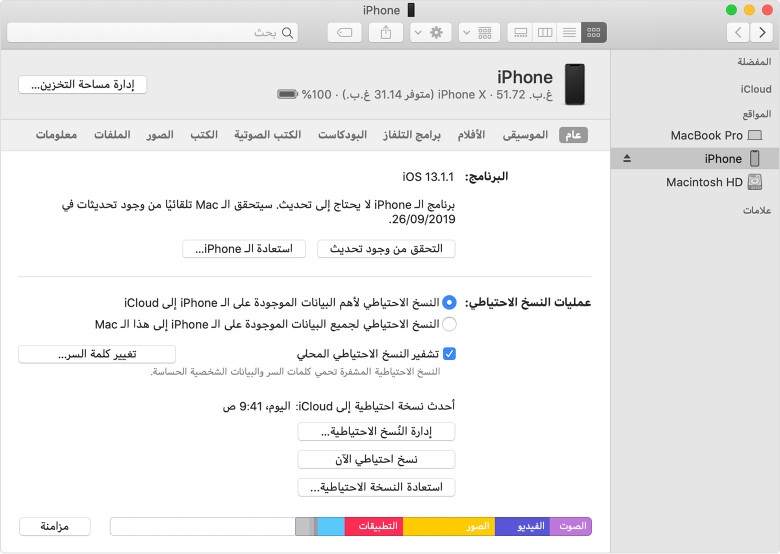Click the battery level icon
The height and width of the screenshot is (554, 780).
[287, 94]
